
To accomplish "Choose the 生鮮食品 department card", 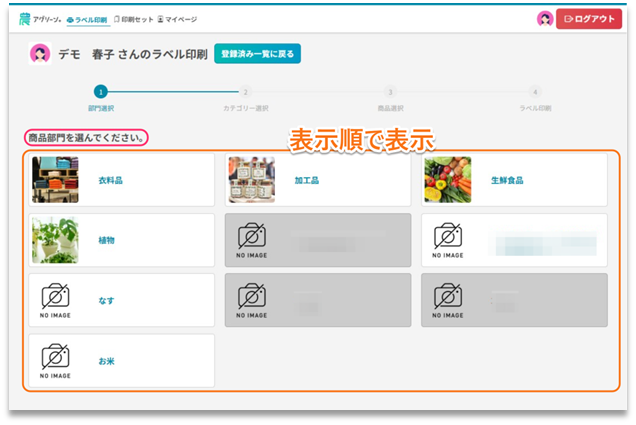I will (x=514, y=180).
